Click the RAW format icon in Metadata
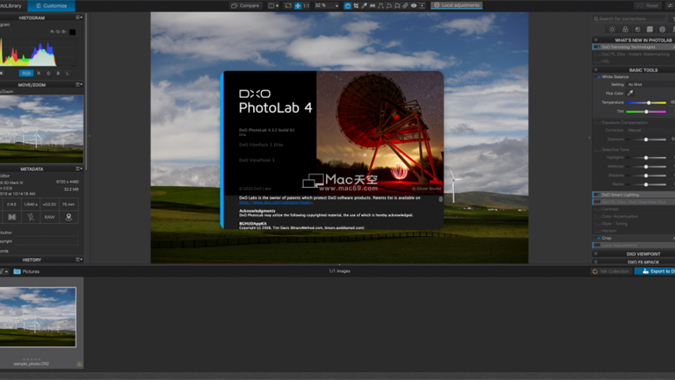This screenshot has width=675, height=380. pos(50,217)
